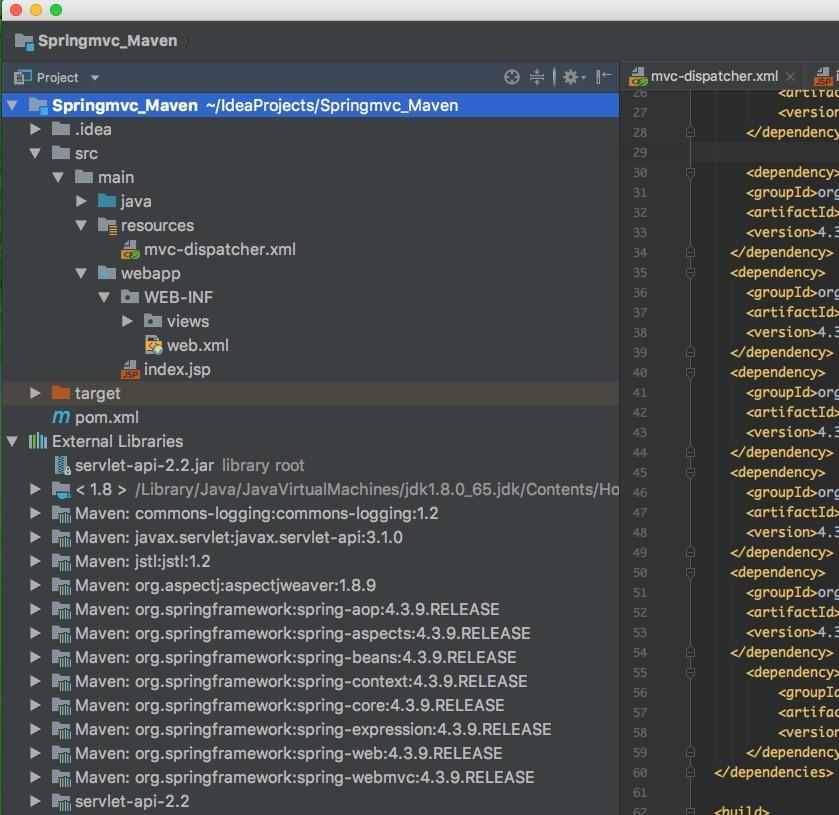
Task: Click the webapp folder icon
Action: [x=107, y=273]
